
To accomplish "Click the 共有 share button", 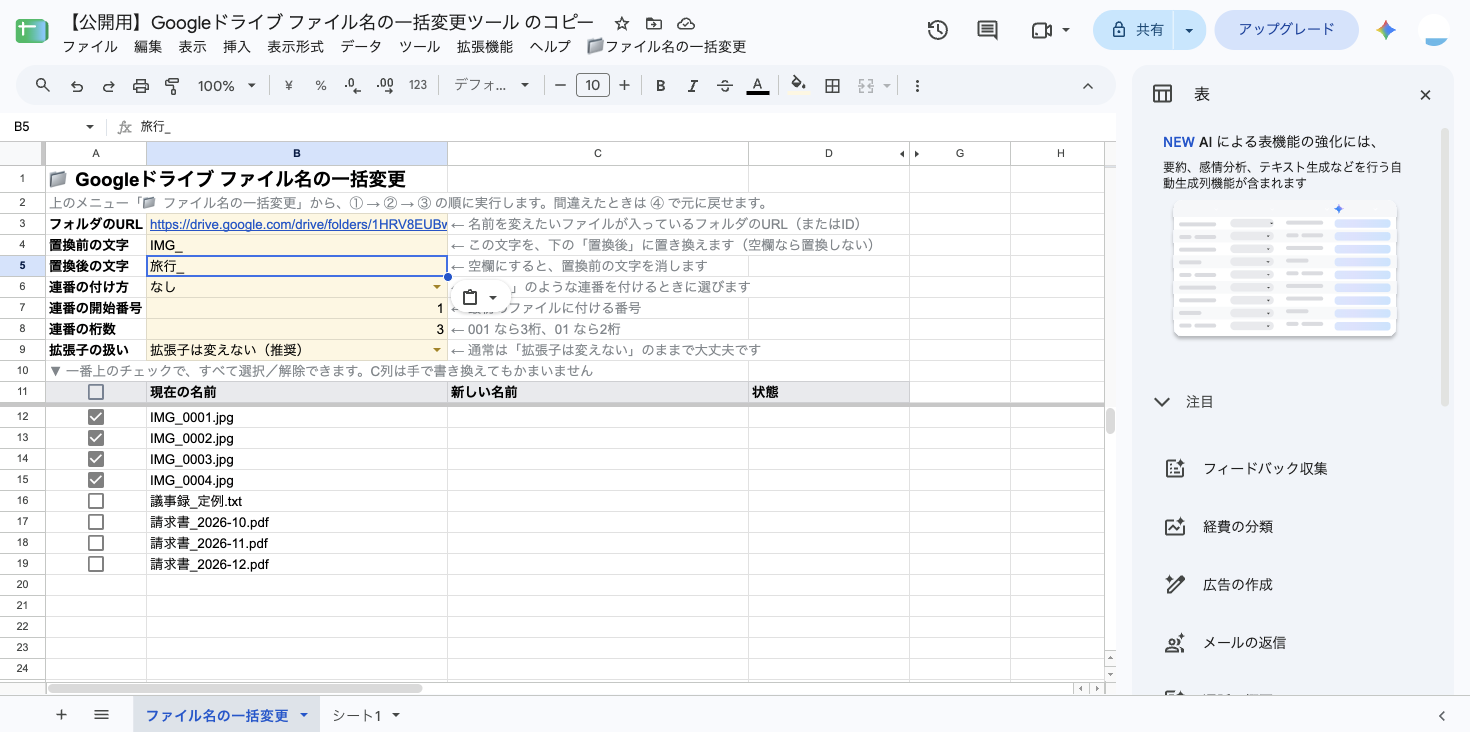I will click(1138, 30).
